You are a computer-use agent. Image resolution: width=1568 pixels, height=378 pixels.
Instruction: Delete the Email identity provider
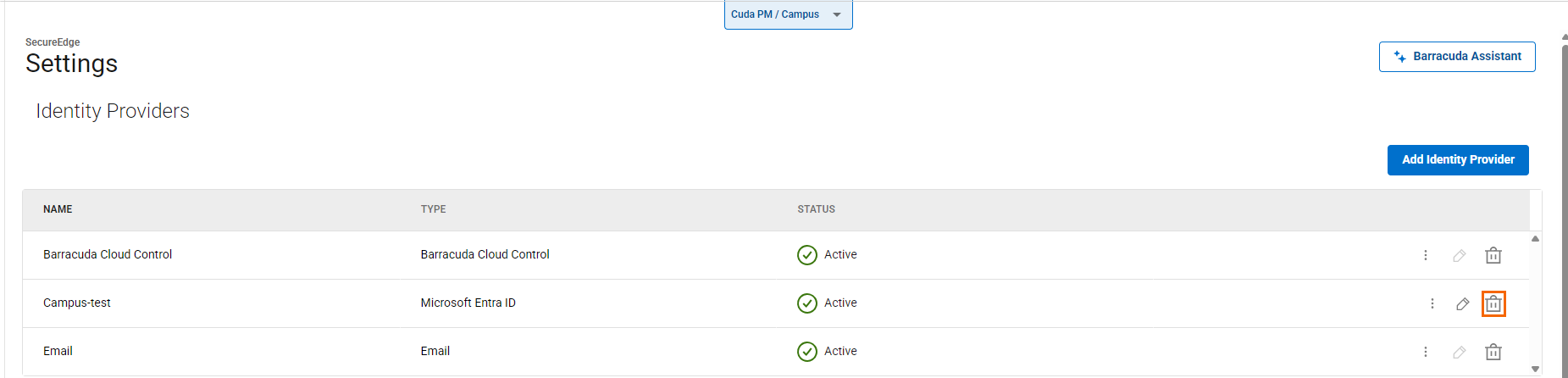coord(1493,352)
